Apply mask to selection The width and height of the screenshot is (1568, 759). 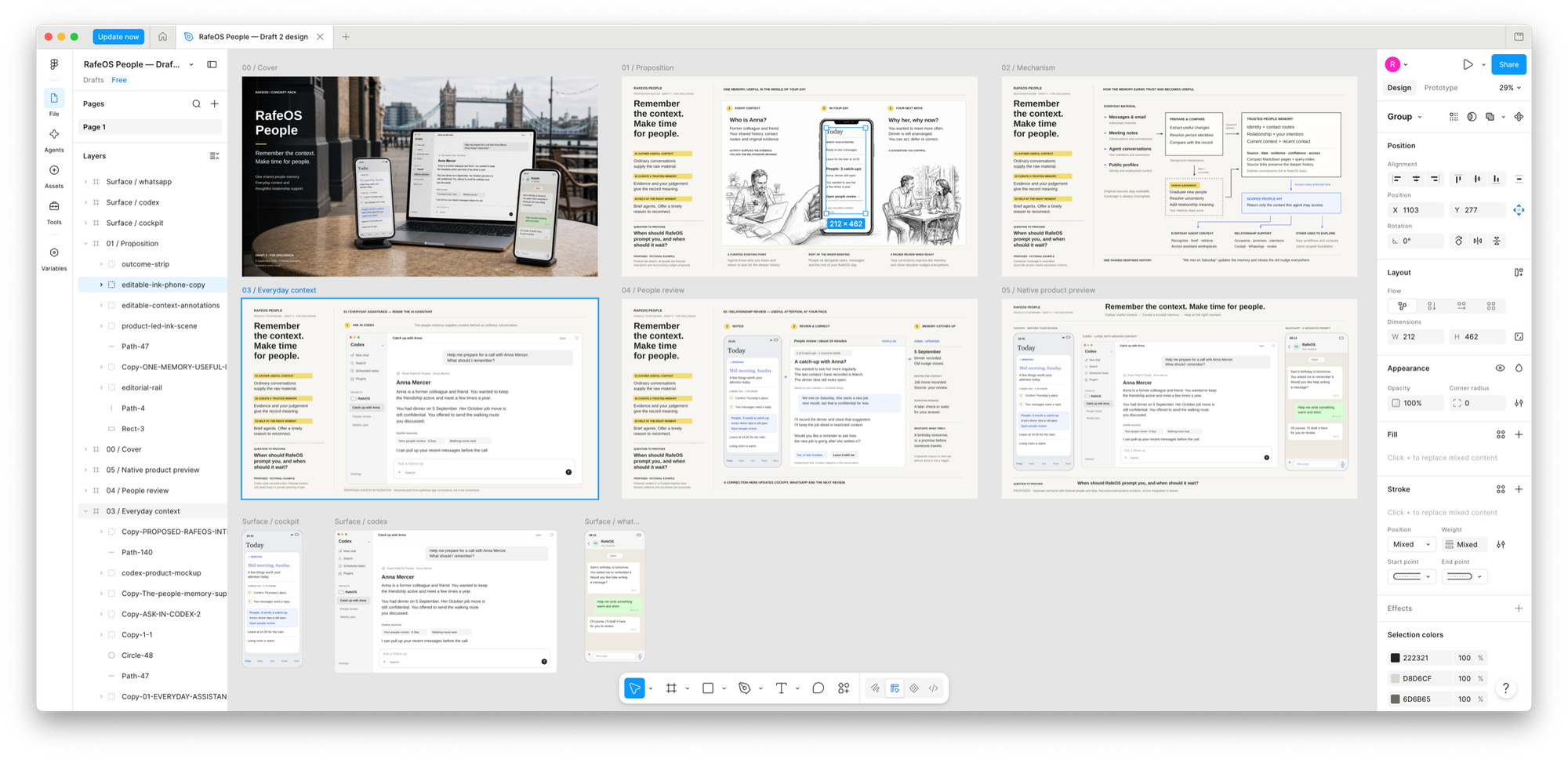coord(1472,117)
